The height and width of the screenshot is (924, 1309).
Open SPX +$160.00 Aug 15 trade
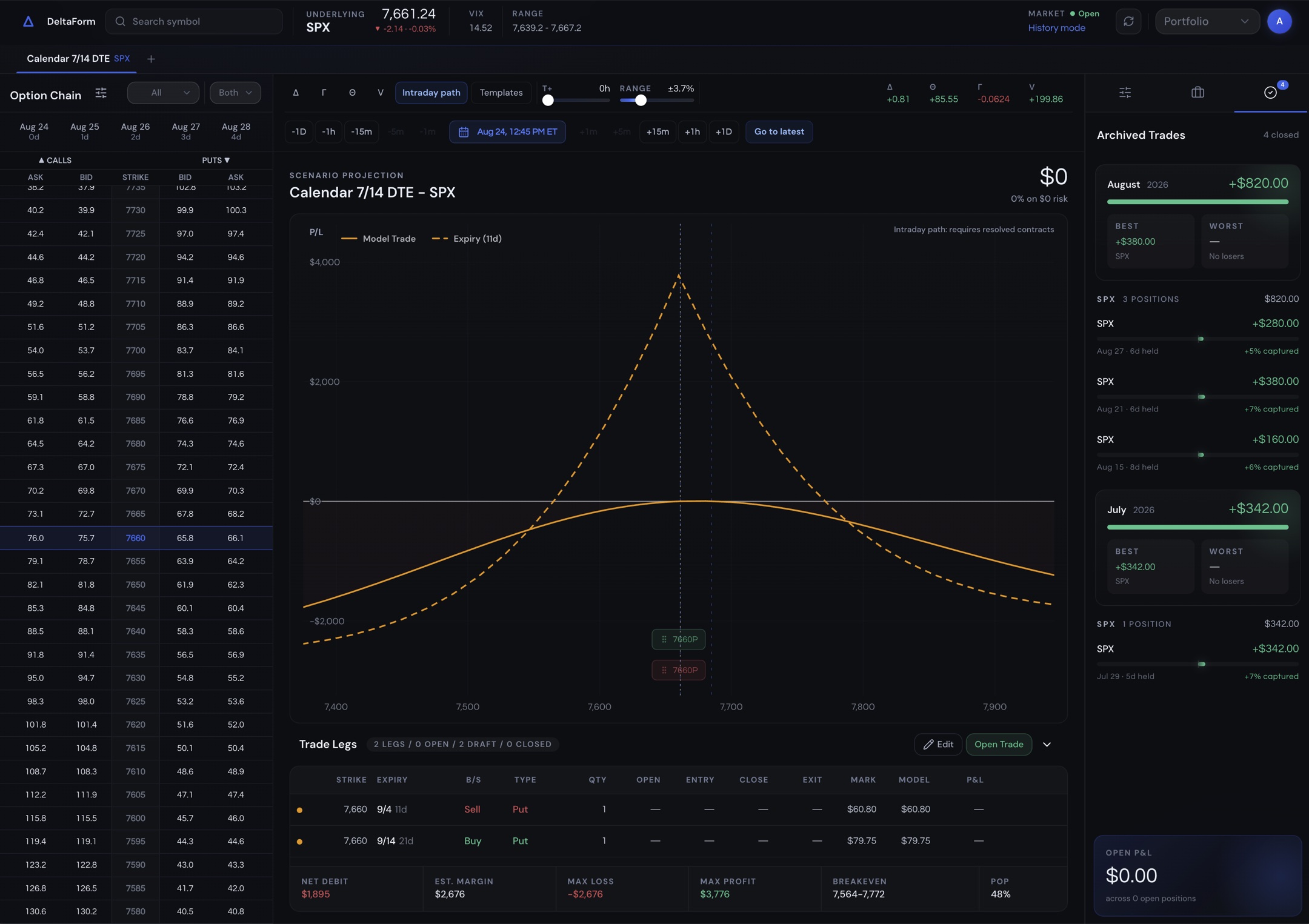click(x=1197, y=453)
